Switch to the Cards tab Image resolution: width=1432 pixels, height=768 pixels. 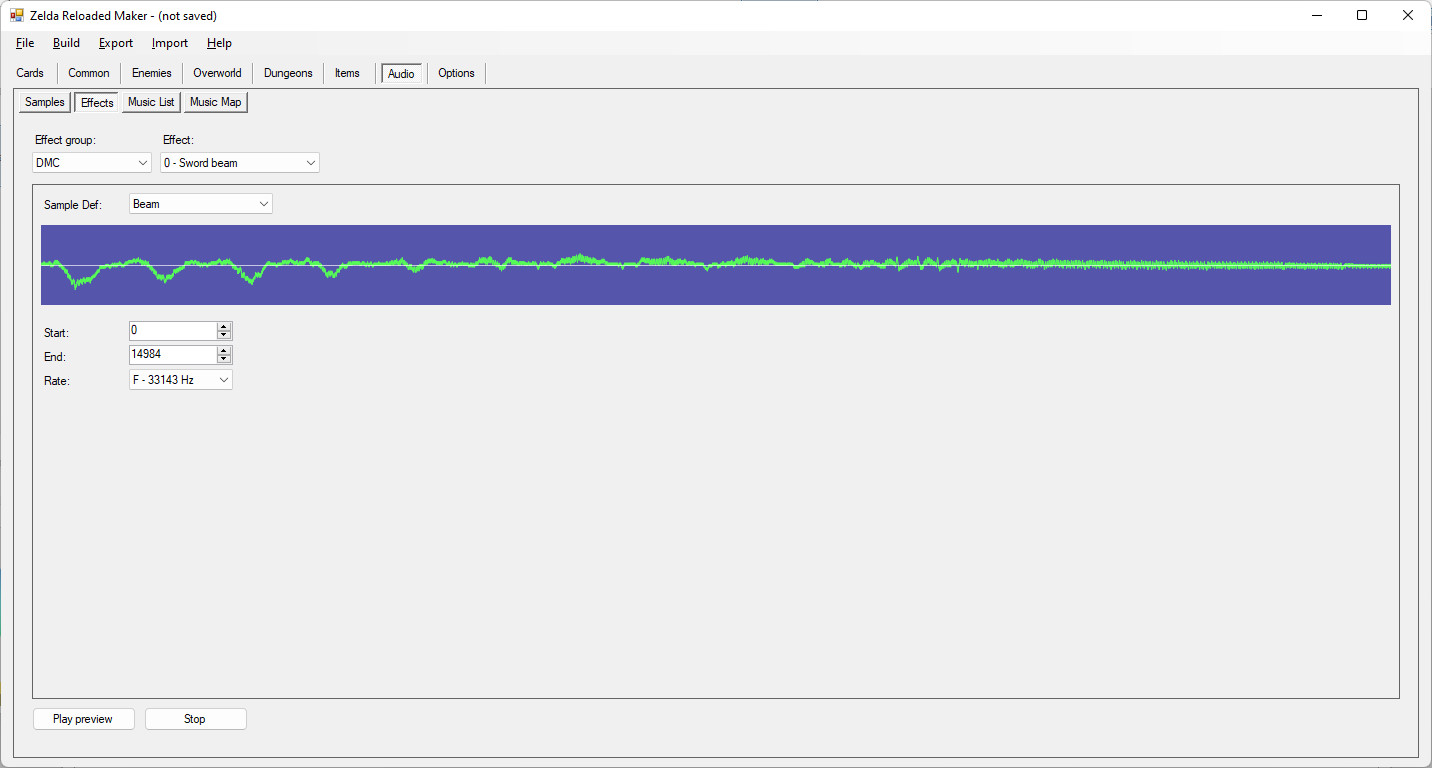coord(30,73)
